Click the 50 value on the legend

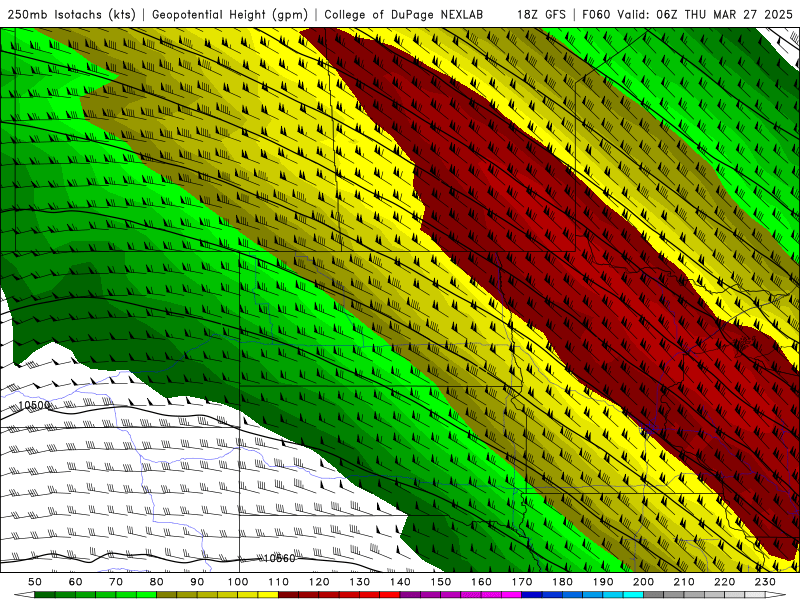[35, 582]
